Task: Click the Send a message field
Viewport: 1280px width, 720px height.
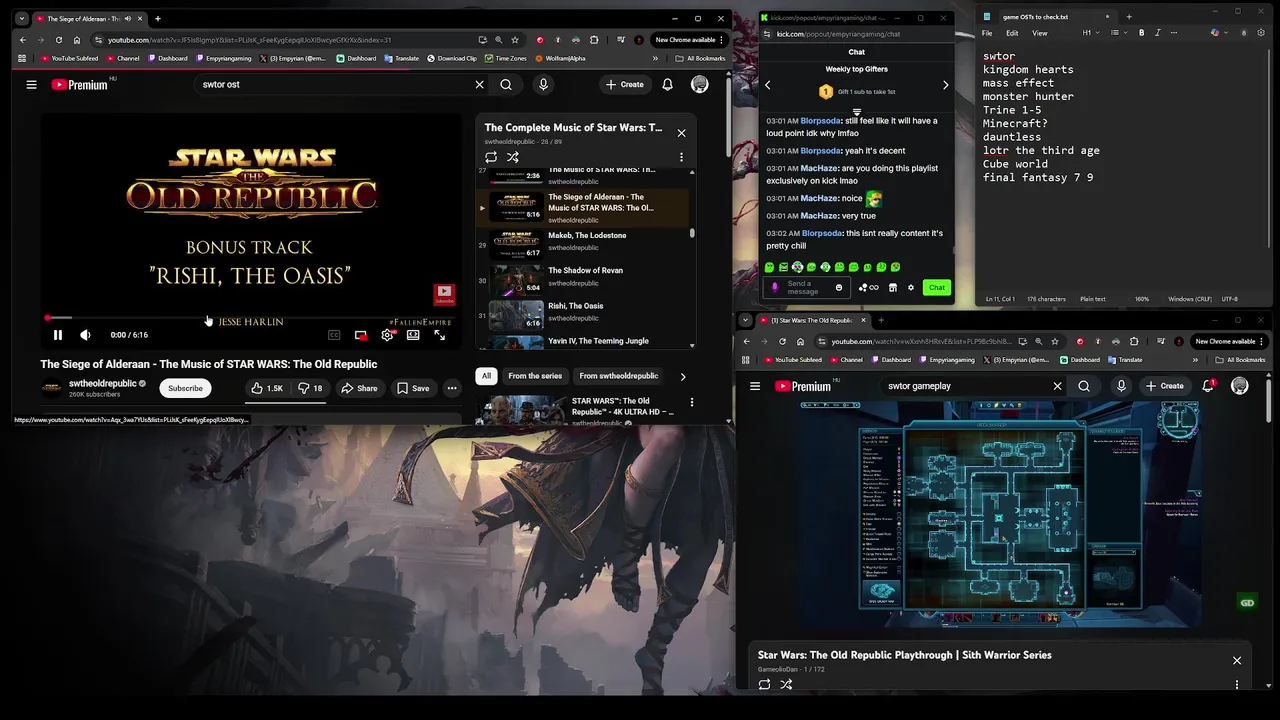Action: [807, 288]
